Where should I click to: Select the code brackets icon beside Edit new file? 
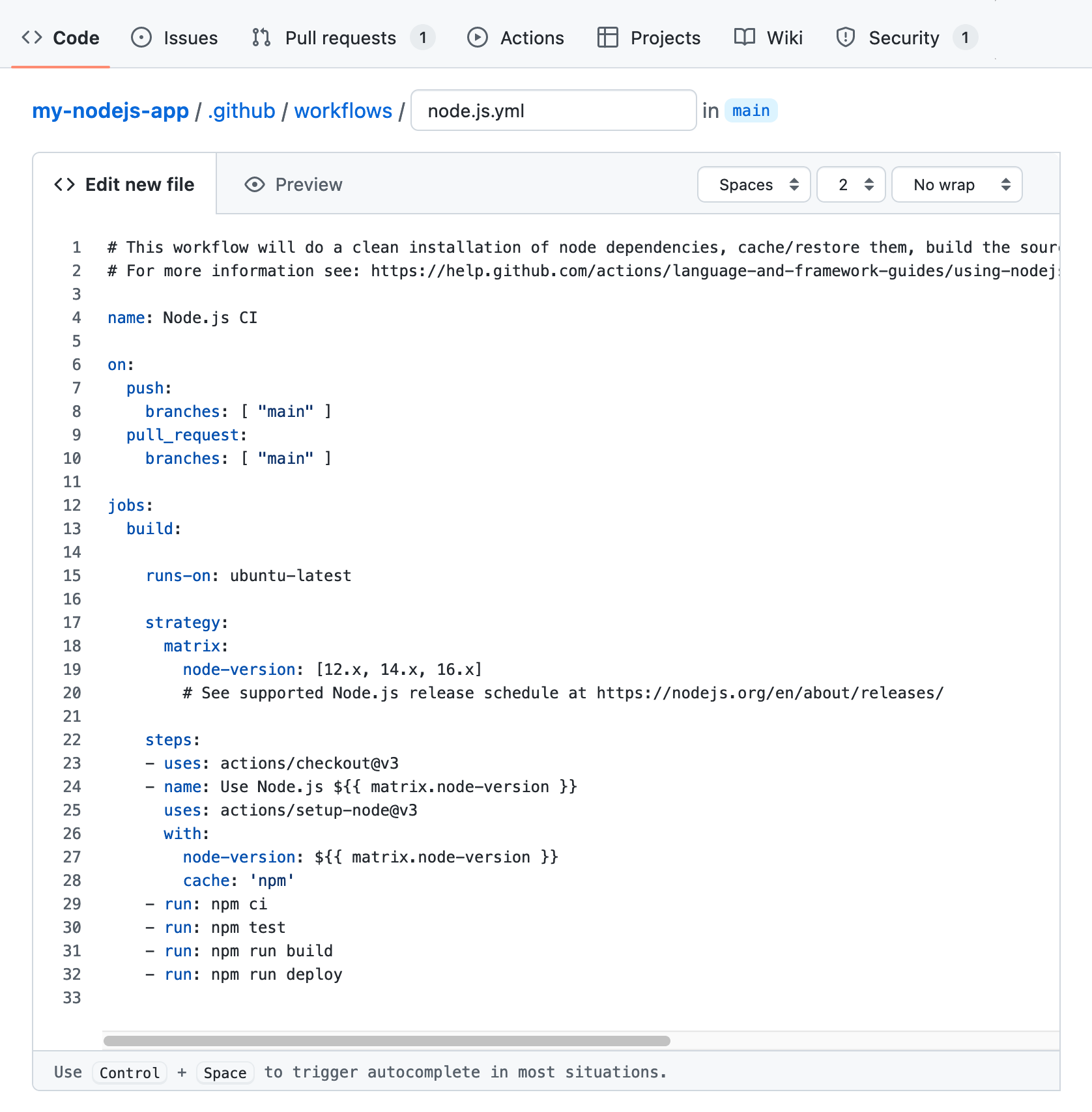click(63, 184)
